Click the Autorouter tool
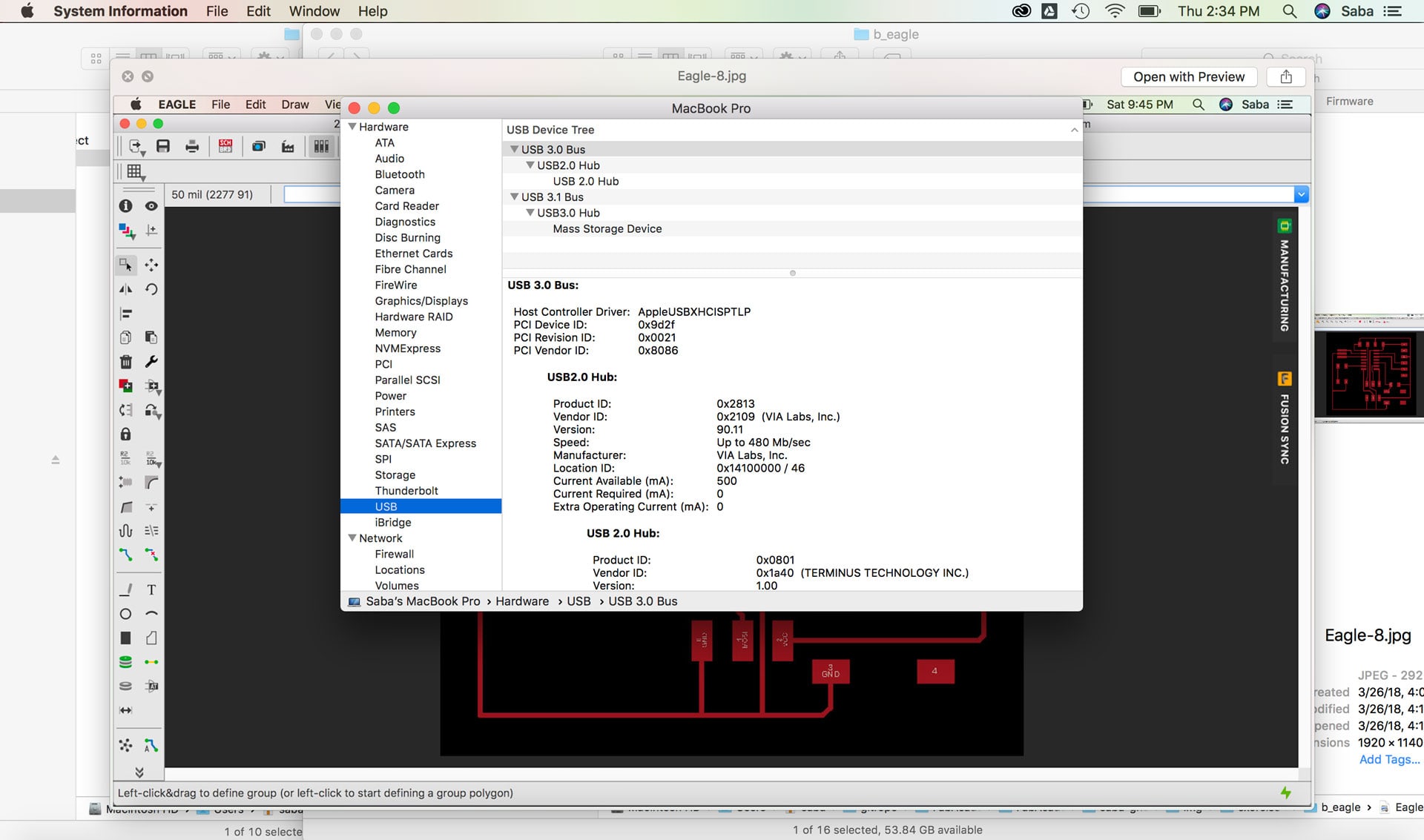This screenshot has height=840, width=1424. (151, 745)
